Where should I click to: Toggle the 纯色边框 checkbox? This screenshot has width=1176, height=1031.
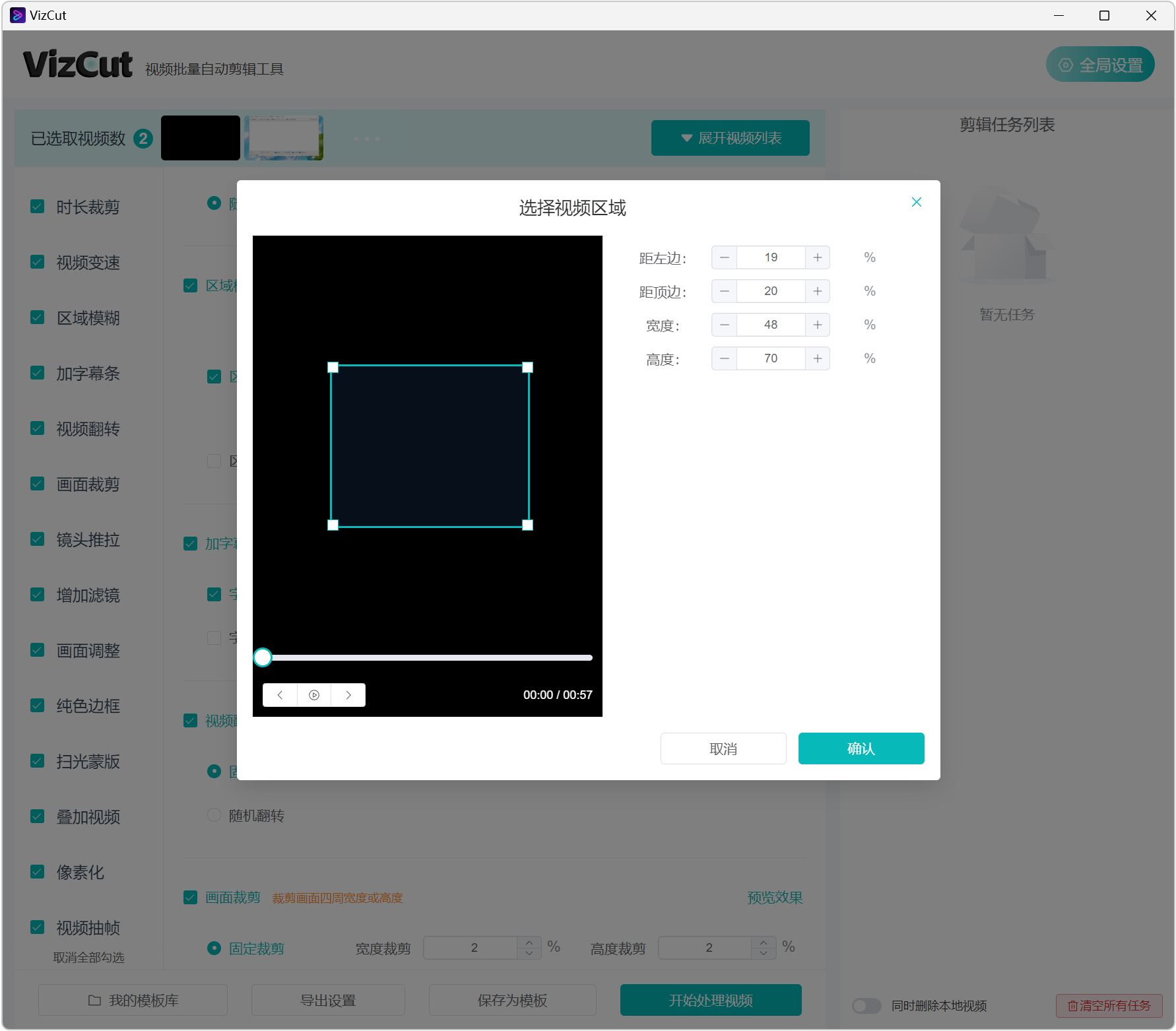pyautogui.click(x=38, y=706)
